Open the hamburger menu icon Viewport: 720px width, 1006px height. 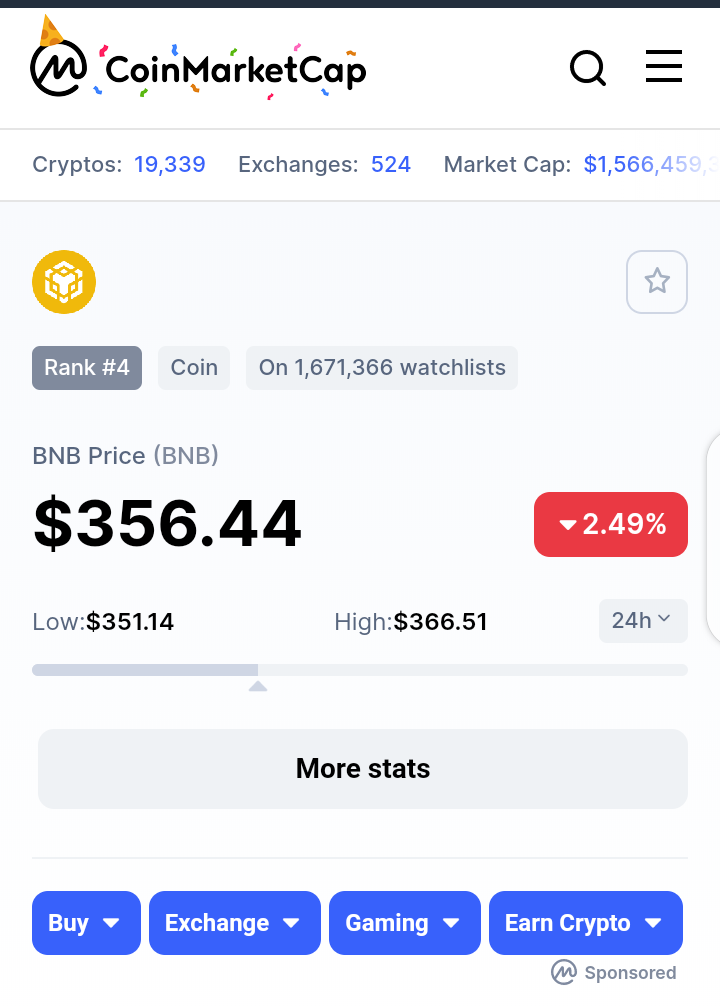(x=664, y=66)
